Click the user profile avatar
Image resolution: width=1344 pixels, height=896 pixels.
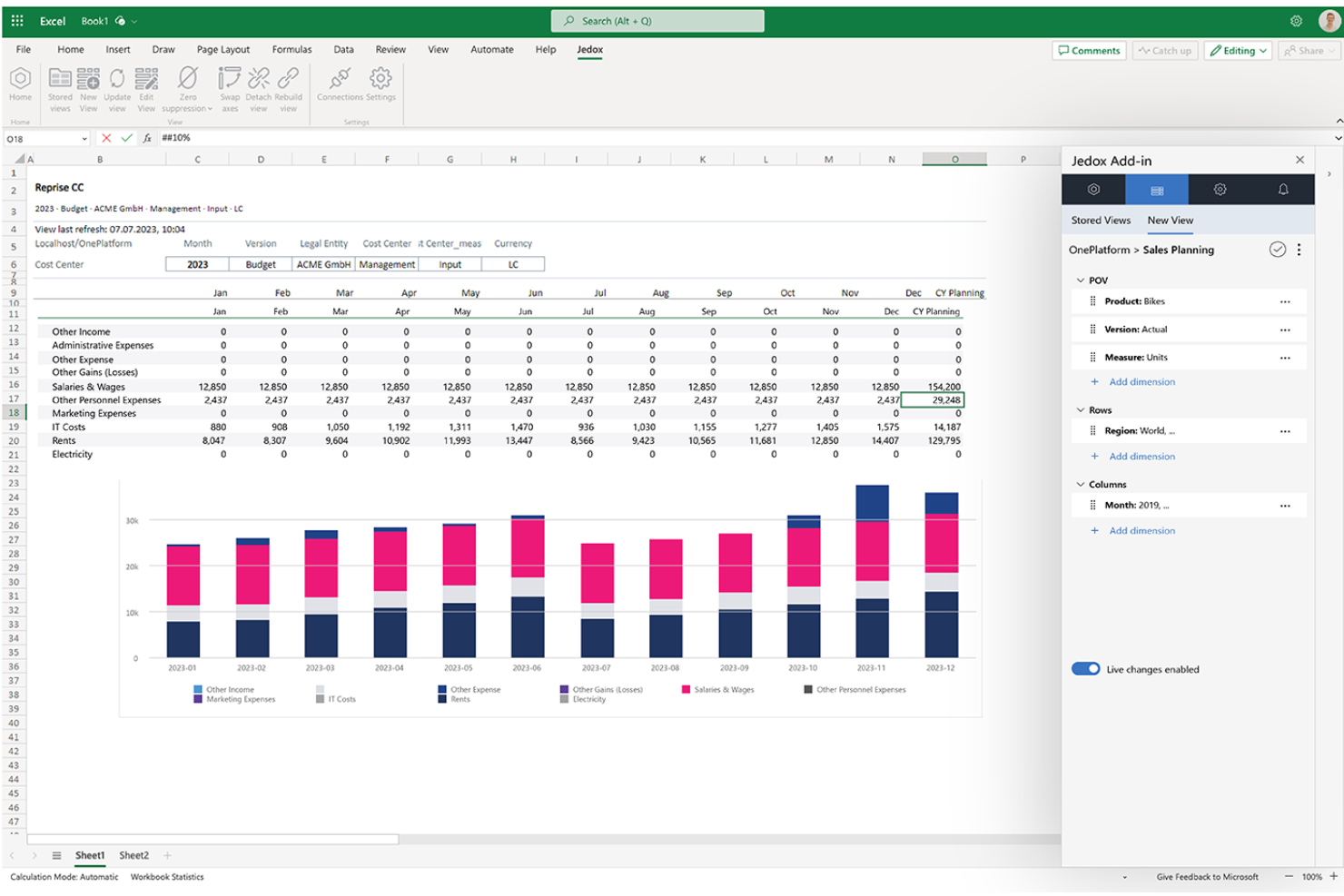click(x=1329, y=20)
